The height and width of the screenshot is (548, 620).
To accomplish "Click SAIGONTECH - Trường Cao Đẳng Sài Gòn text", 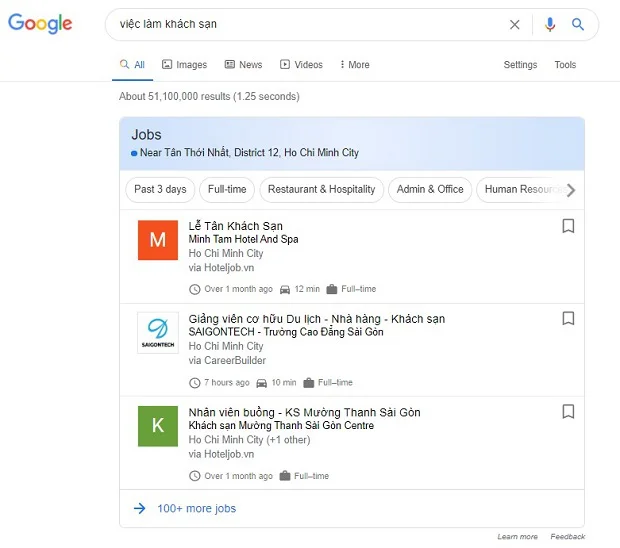I will (286, 332).
